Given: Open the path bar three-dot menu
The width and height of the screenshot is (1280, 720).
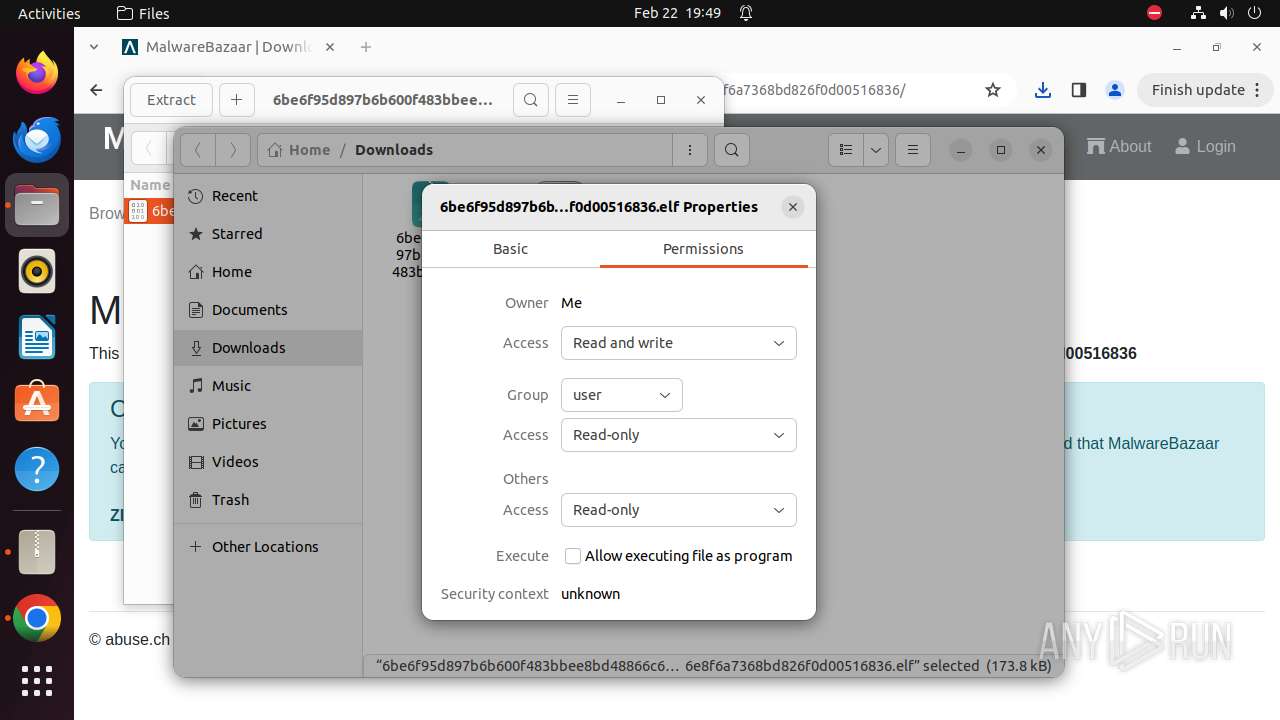Looking at the screenshot, I should [690, 150].
